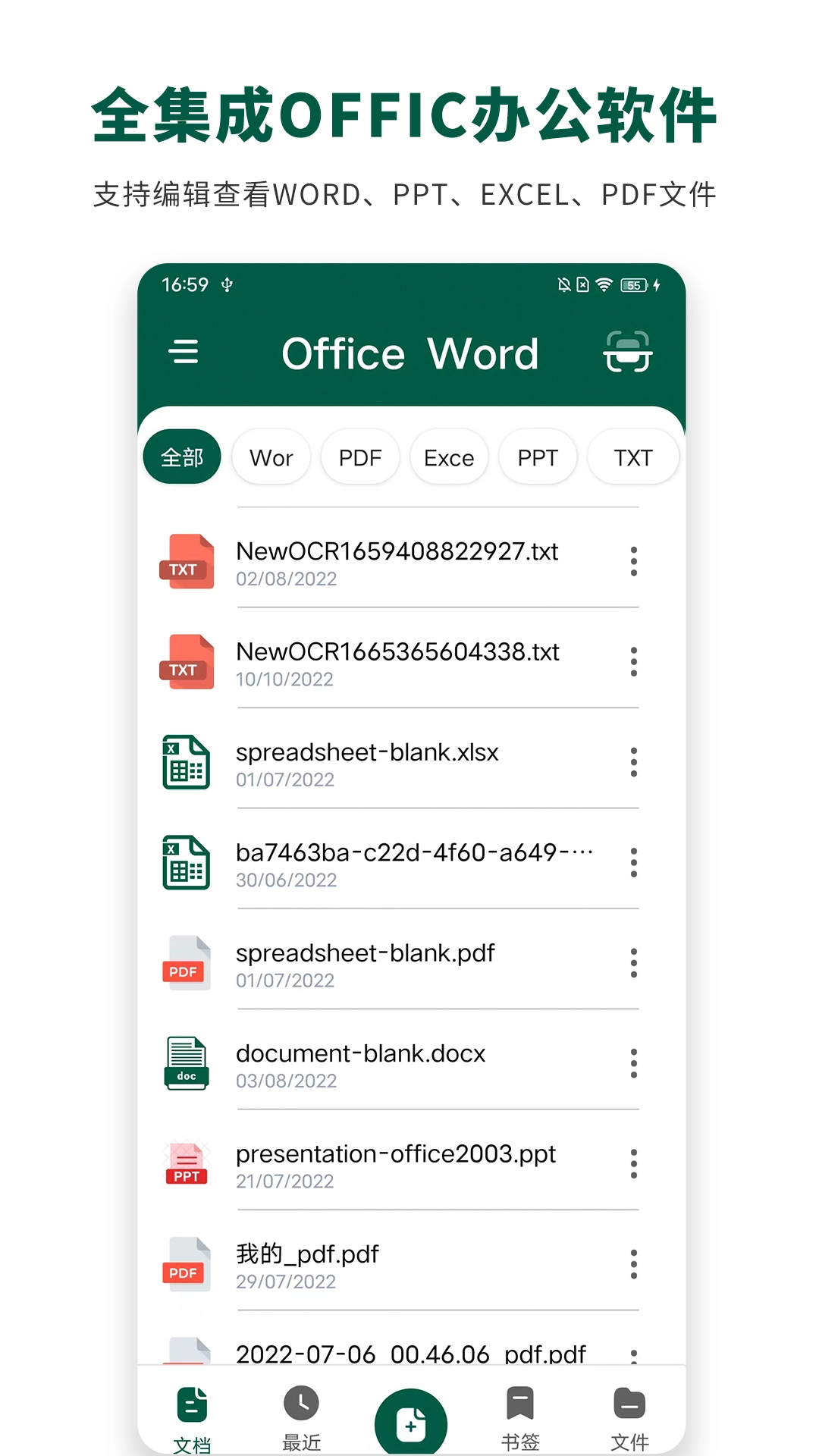The width and height of the screenshot is (819, 1456).
Task: Expand options for NewOCR1659408822927.txt
Action: pyautogui.click(x=633, y=562)
